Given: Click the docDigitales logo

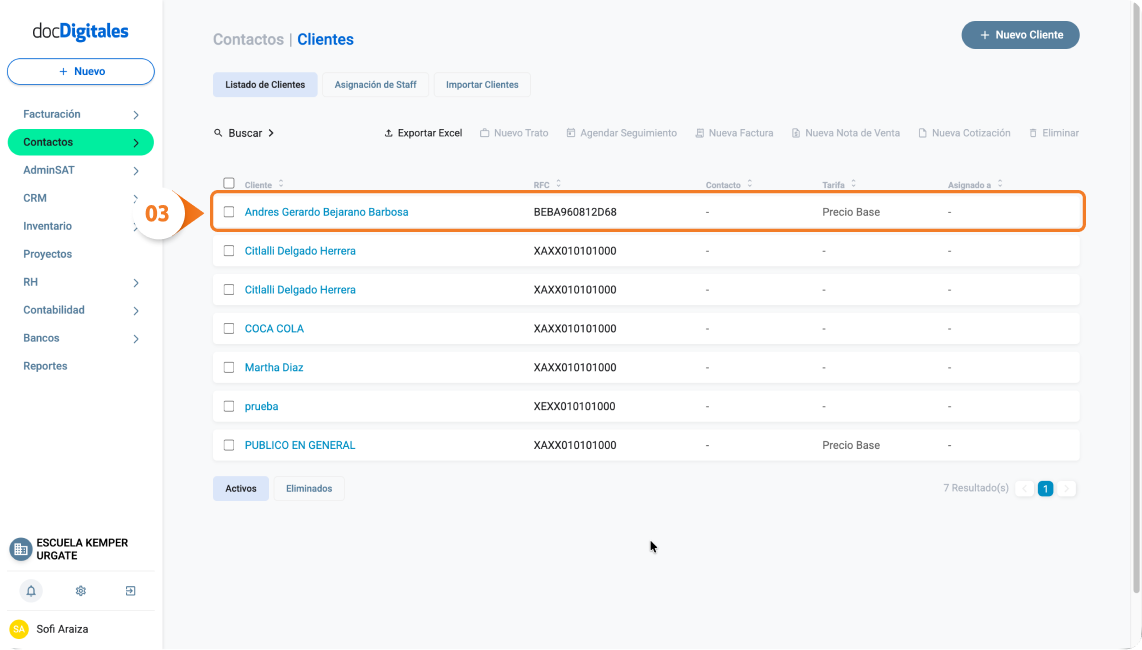Looking at the screenshot, I should tap(80, 31).
